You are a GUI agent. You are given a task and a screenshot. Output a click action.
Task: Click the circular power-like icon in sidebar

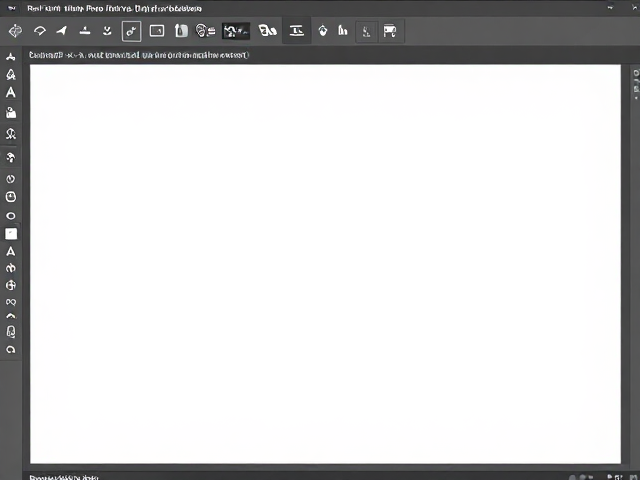point(11,179)
